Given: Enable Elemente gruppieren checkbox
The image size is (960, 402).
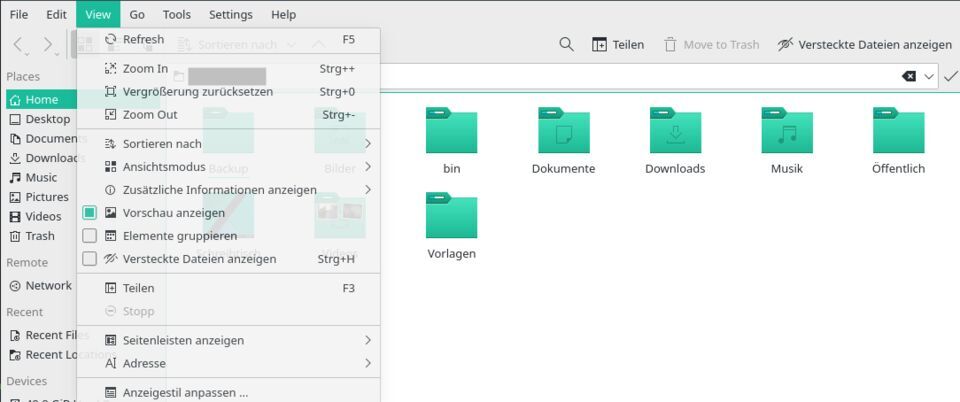Looking at the screenshot, I should pos(90,236).
